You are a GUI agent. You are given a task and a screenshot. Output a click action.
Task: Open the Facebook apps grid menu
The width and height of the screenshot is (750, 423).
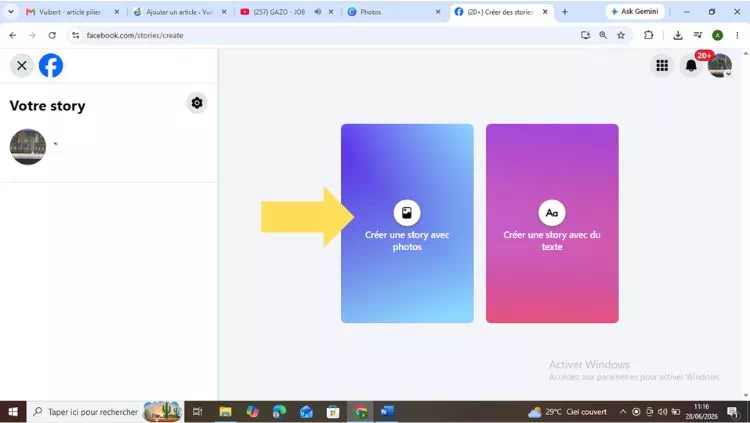click(662, 66)
